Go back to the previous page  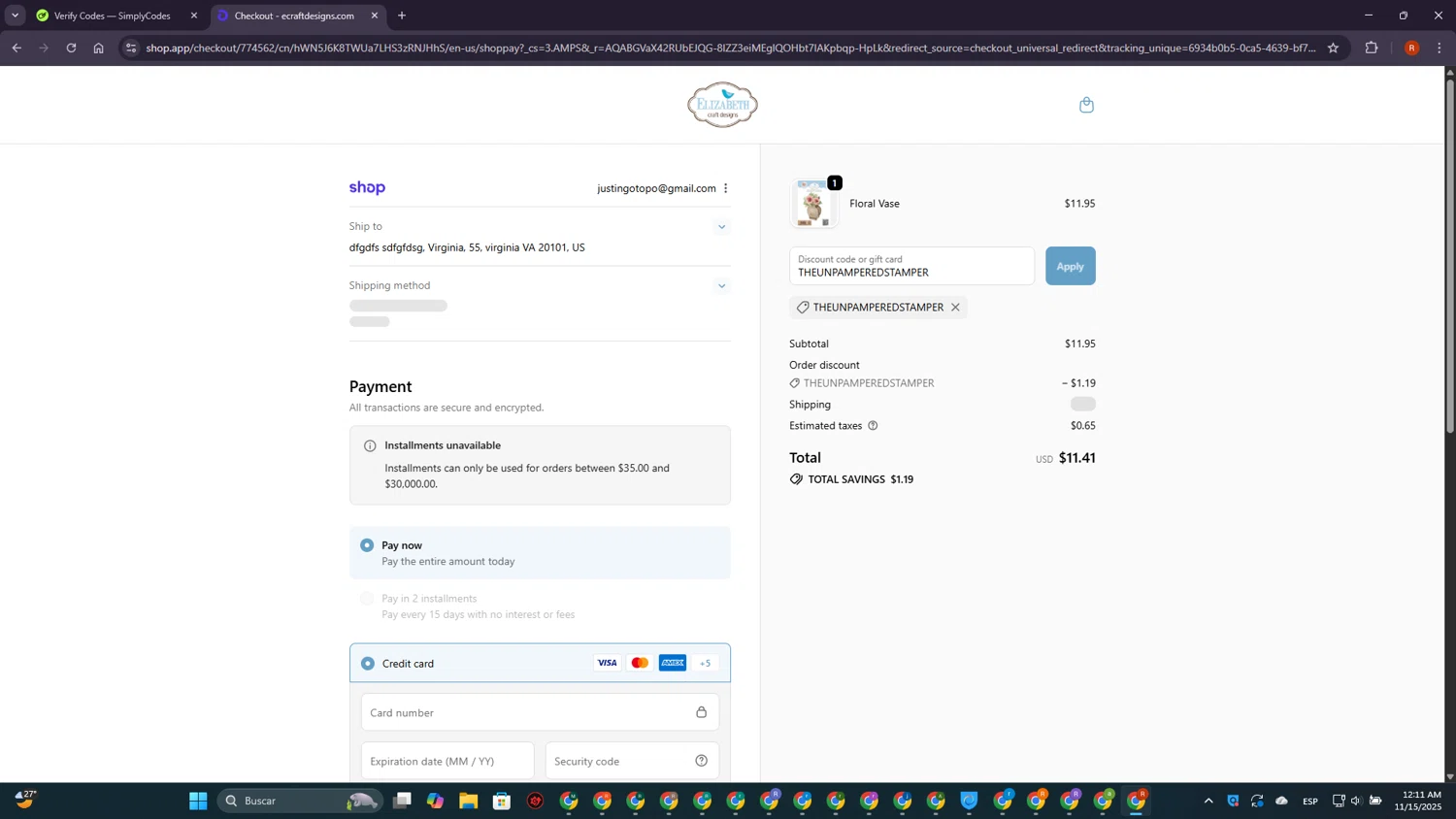click(x=17, y=48)
